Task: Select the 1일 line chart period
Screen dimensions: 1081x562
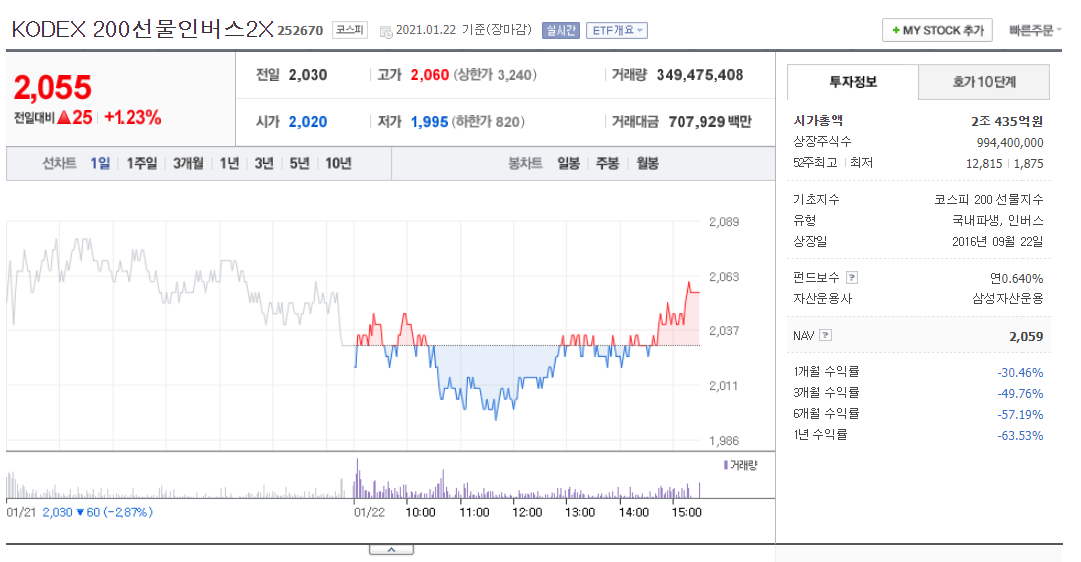Action: tap(100, 163)
